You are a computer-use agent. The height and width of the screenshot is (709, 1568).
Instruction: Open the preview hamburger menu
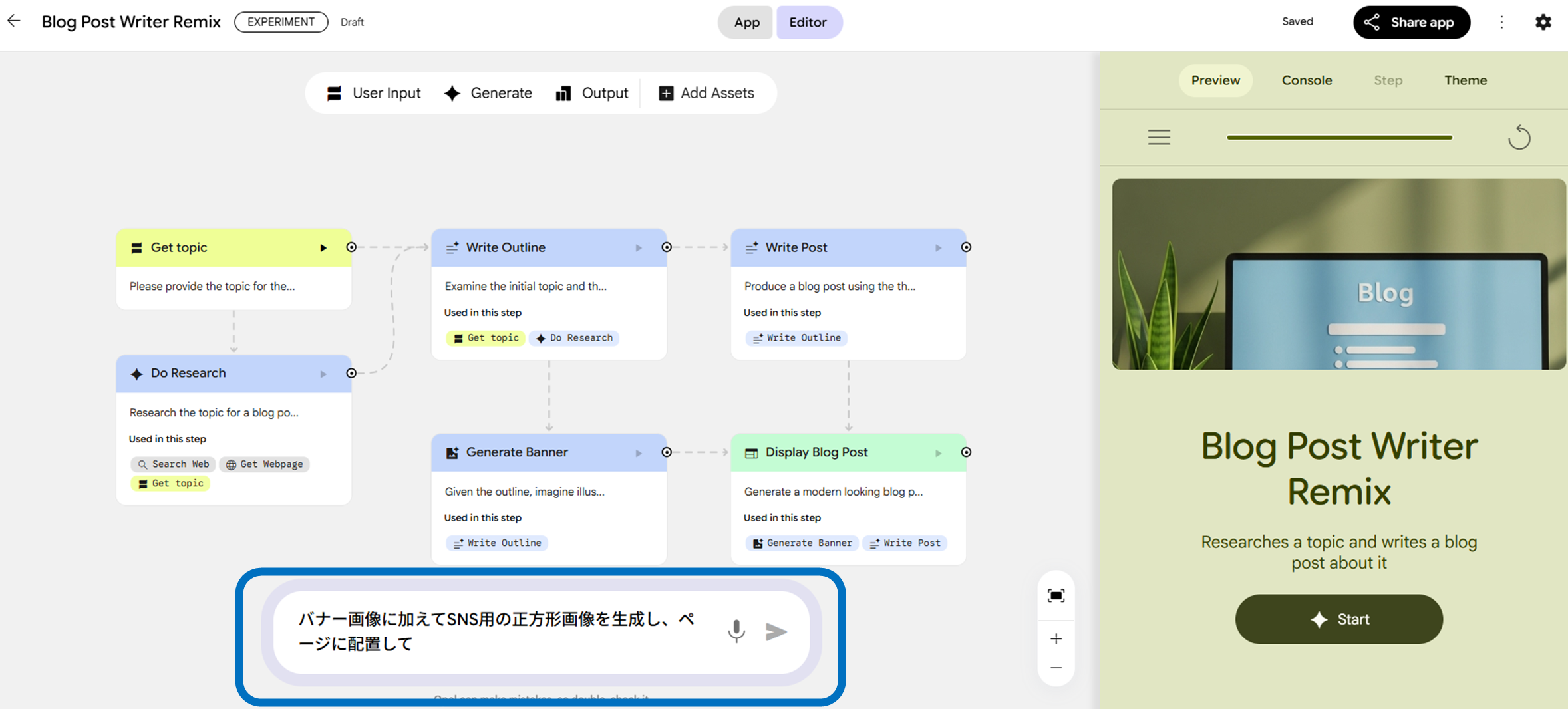1159,138
